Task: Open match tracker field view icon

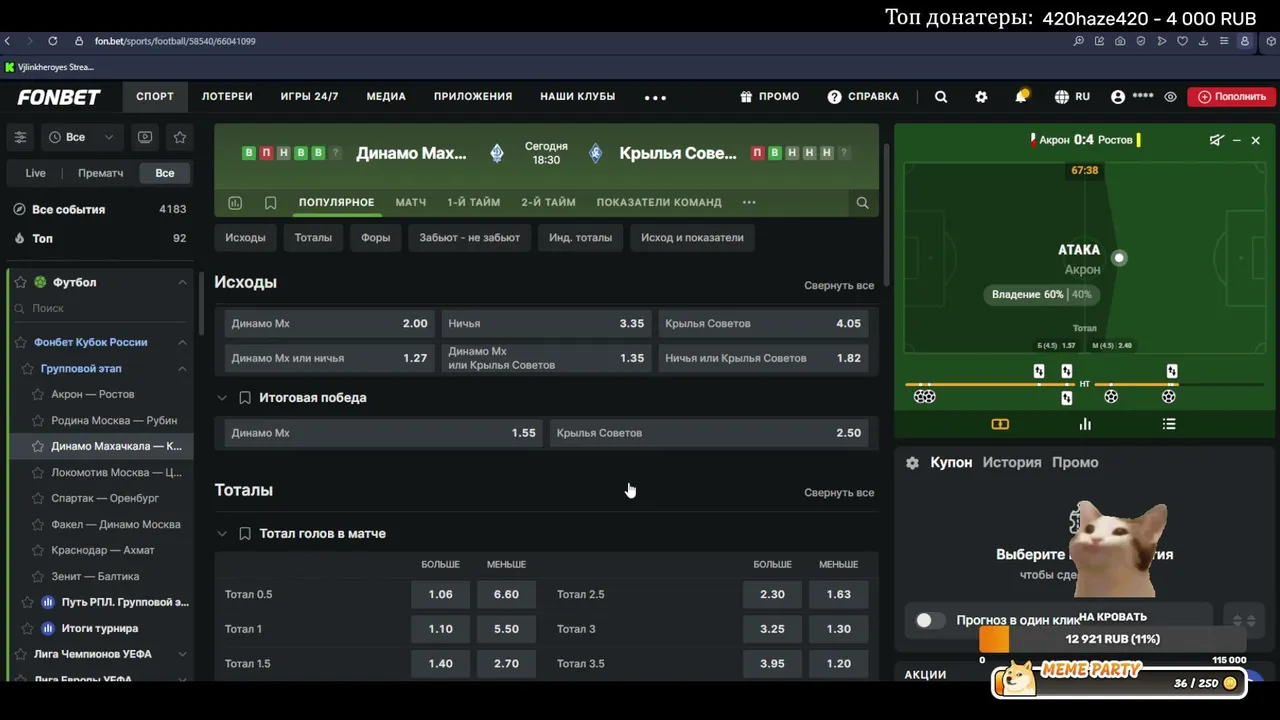Action: coord(1000,424)
